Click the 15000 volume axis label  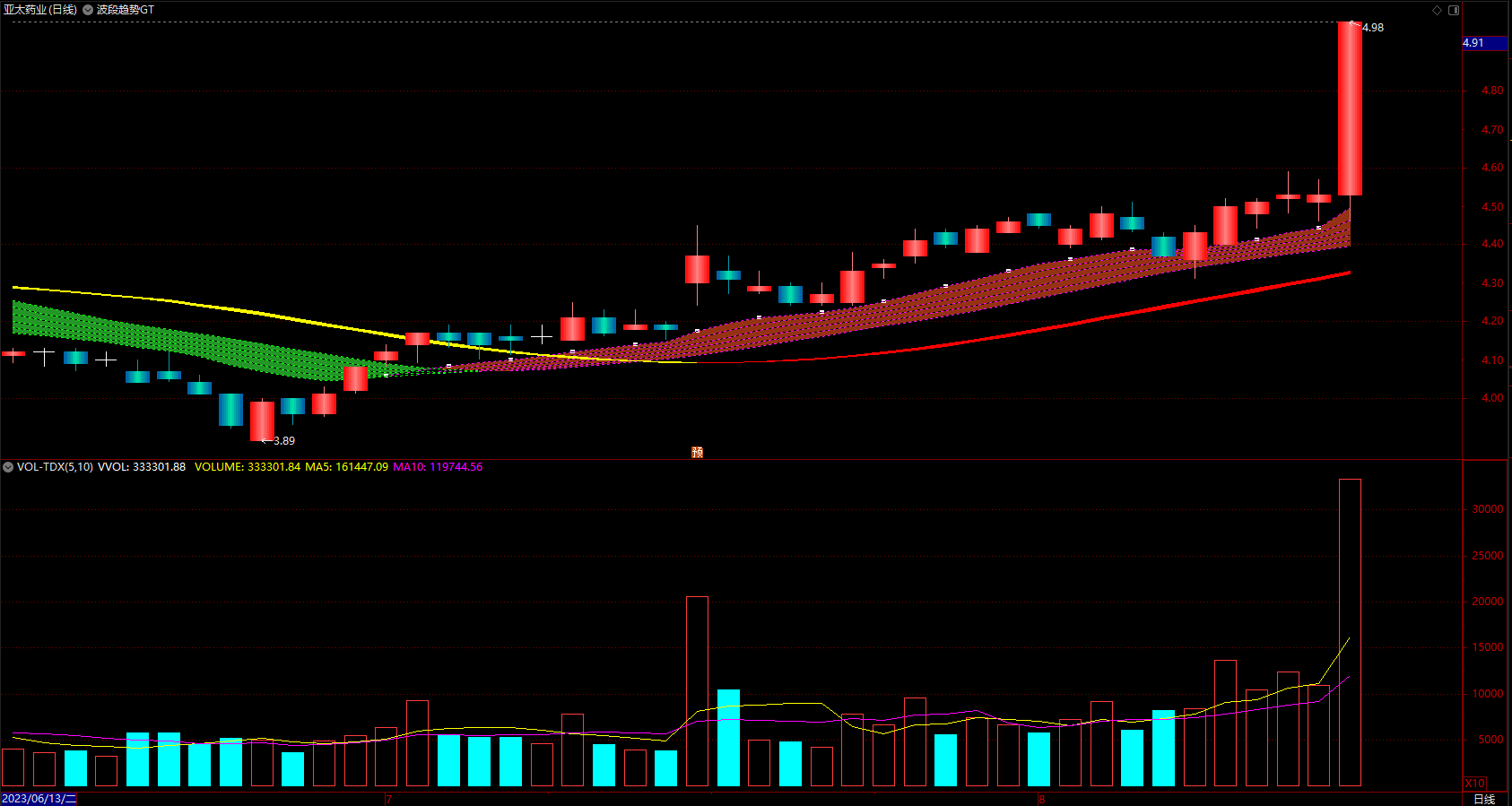[1488, 647]
